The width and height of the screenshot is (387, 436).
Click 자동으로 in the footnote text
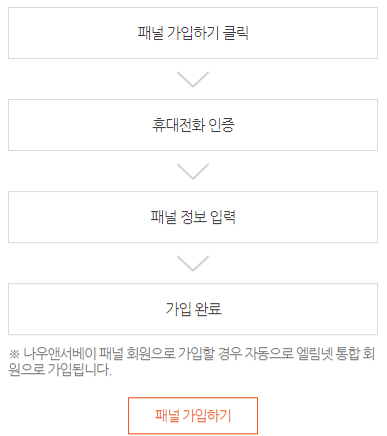269,353
